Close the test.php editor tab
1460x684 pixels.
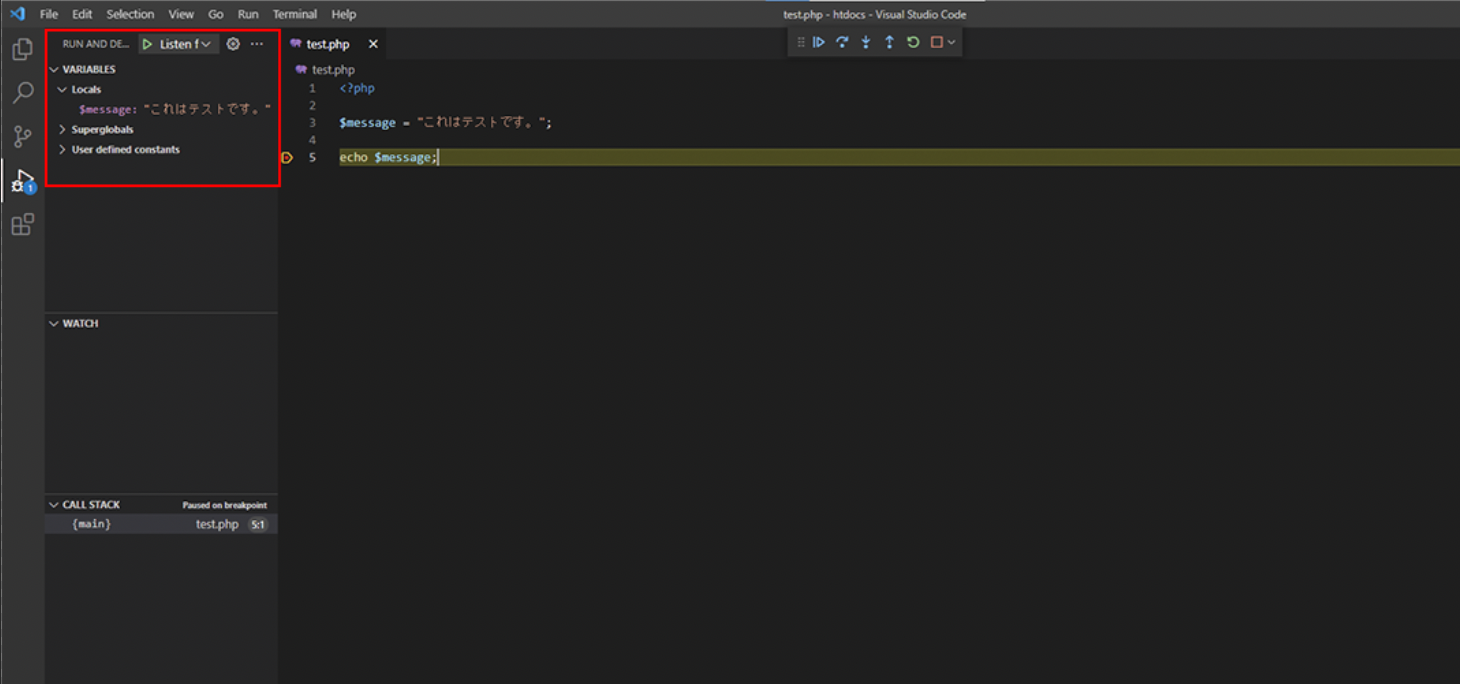click(373, 44)
